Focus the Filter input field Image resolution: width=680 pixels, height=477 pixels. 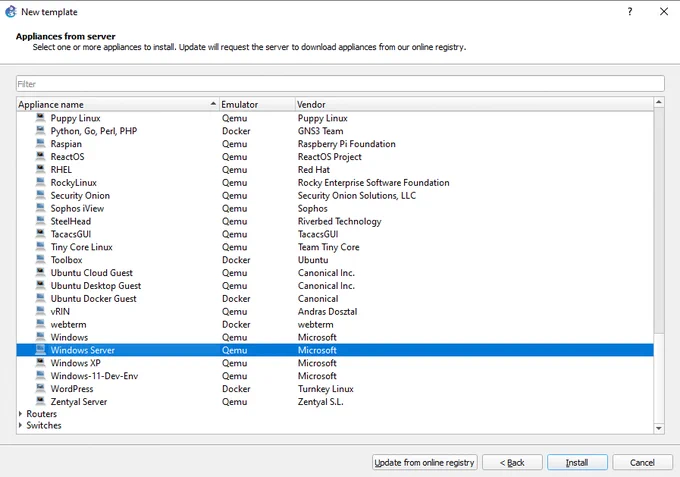[340, 84]
